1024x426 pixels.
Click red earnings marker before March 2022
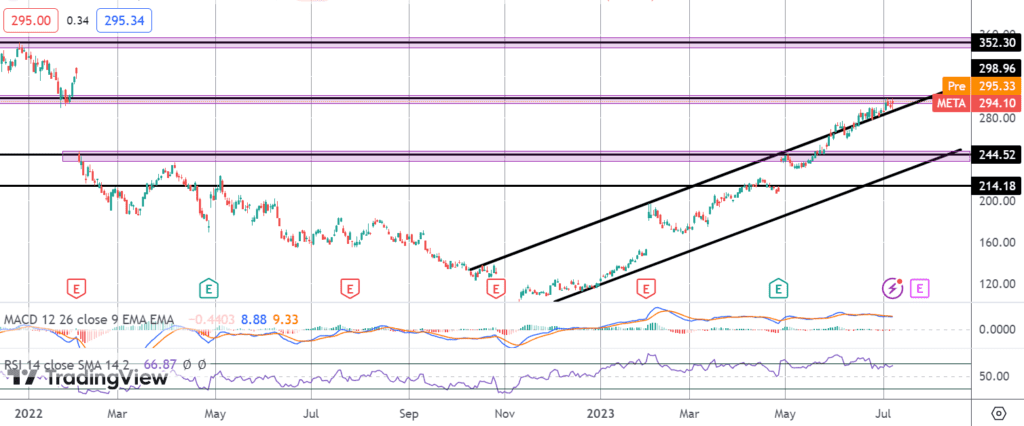click(x=75, y=288)
